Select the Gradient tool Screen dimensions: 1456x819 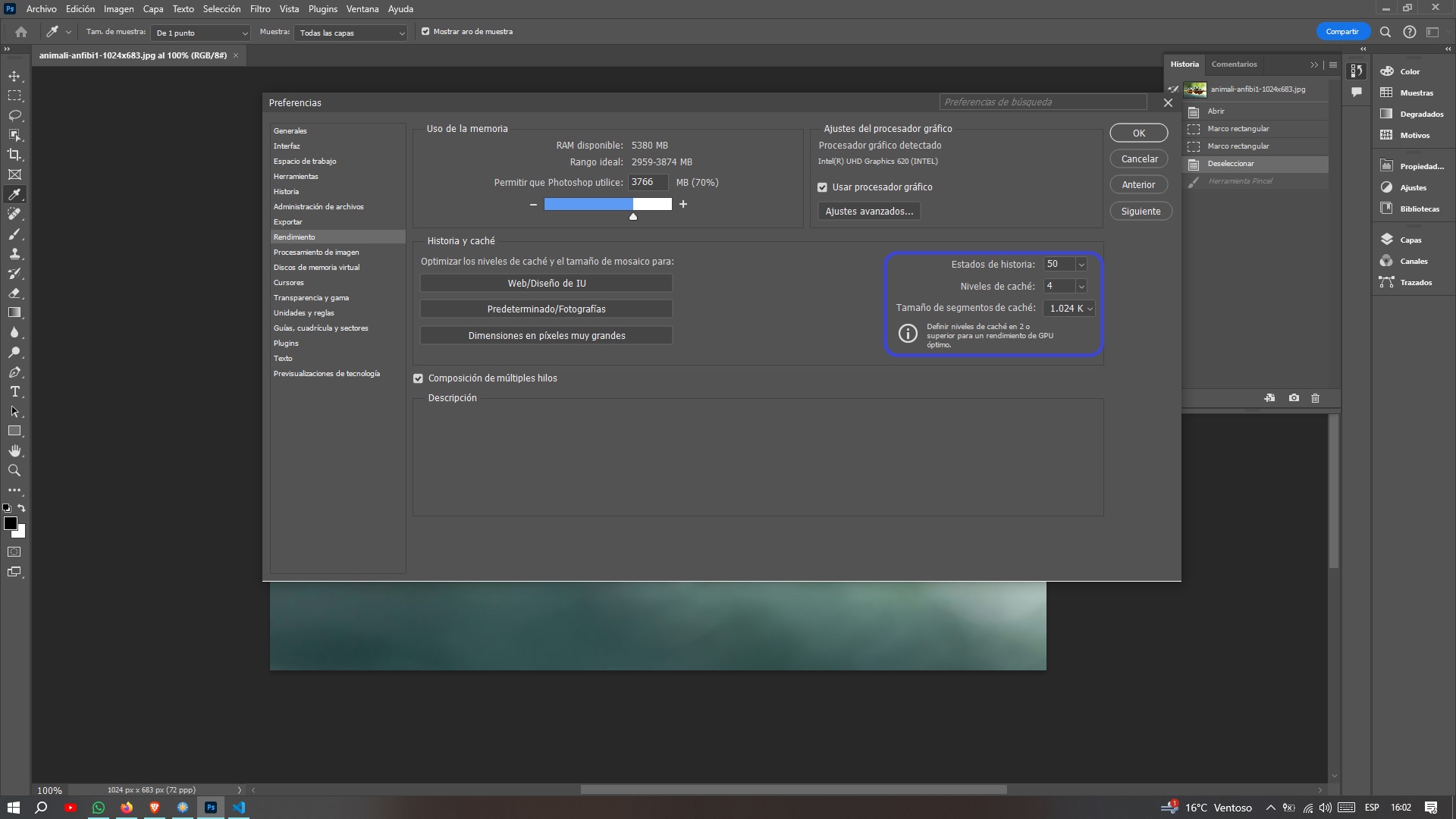click(14, 312)
